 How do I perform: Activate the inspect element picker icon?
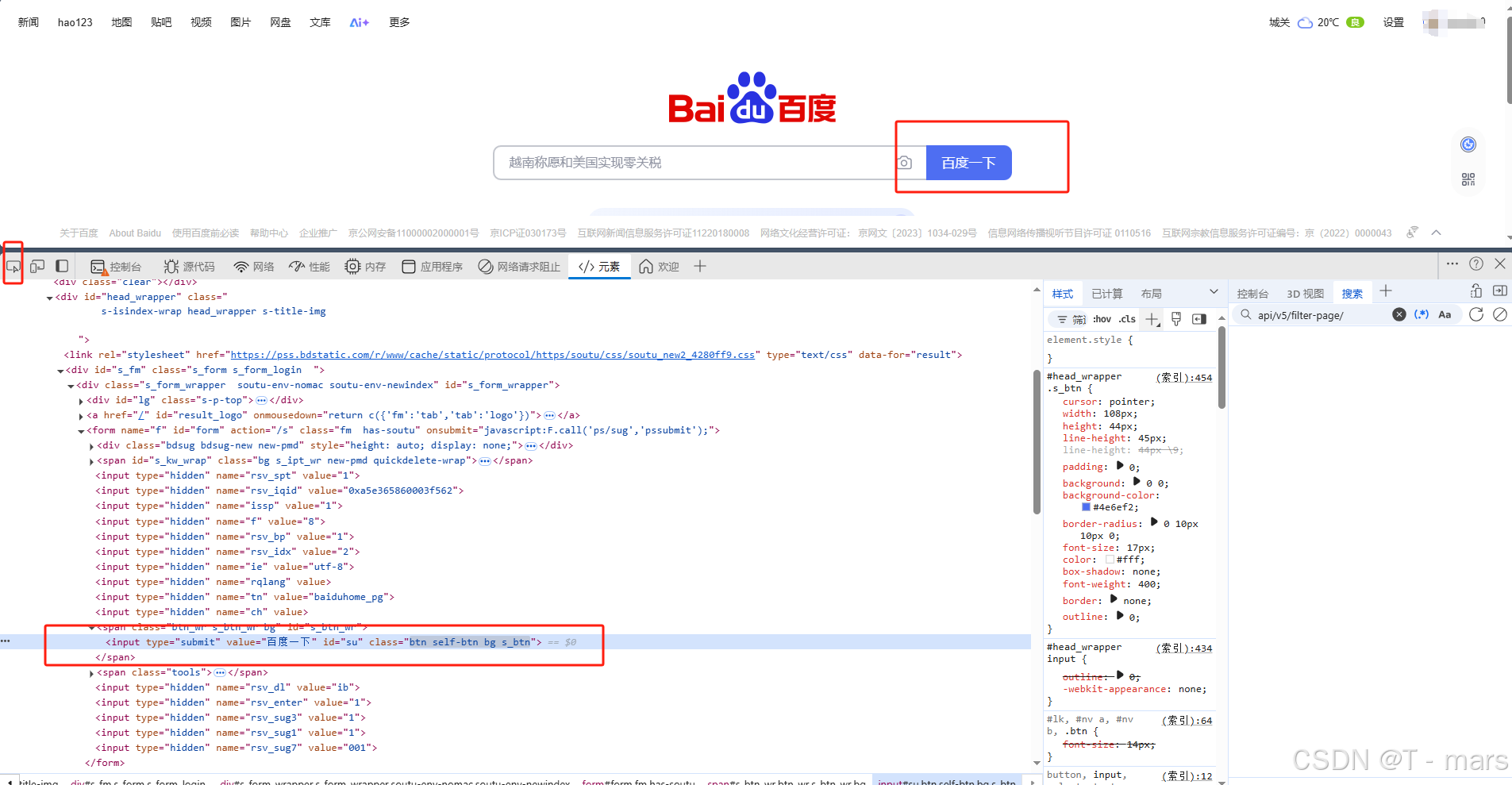point(13,267)
